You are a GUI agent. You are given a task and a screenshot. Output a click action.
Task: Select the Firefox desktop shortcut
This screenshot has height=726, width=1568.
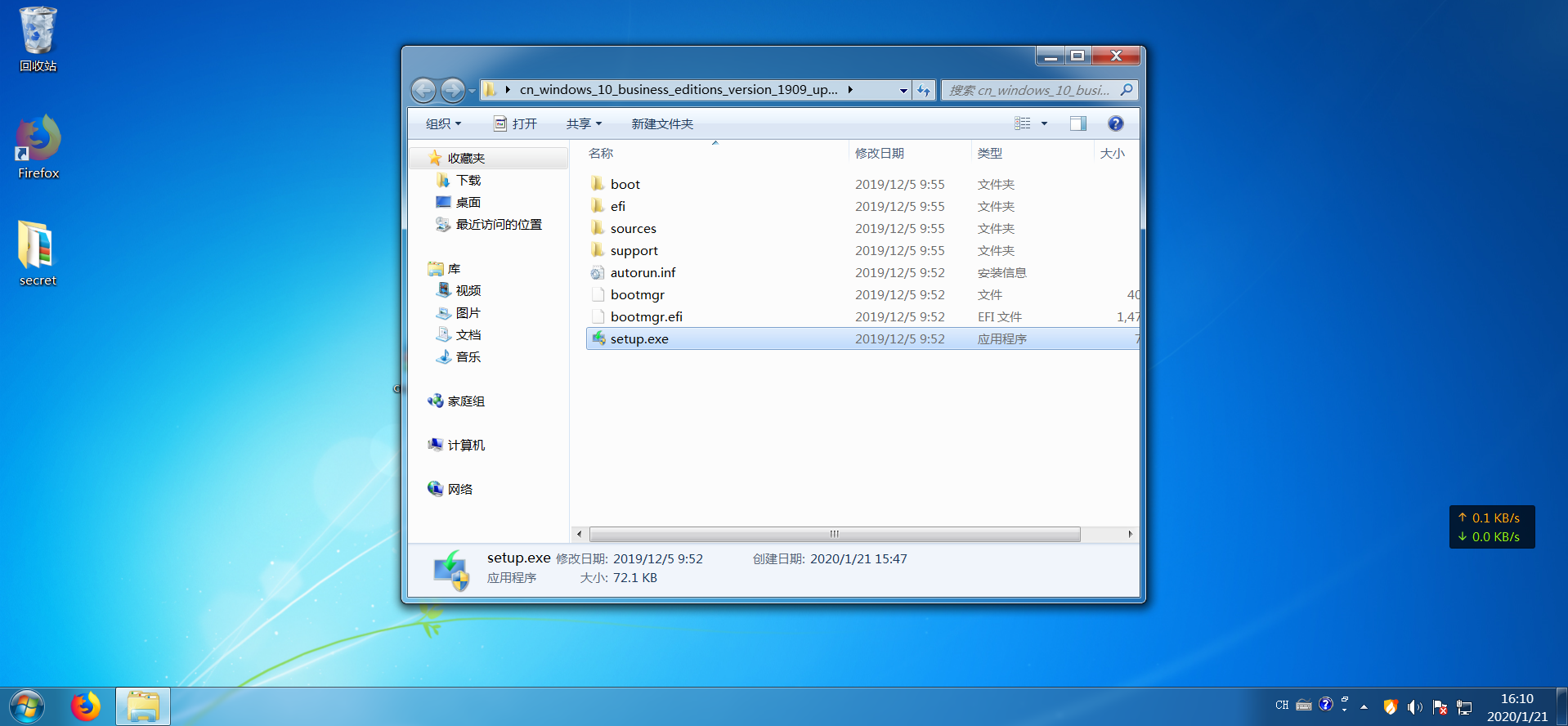pyautogui.click(x=38, y=147)
